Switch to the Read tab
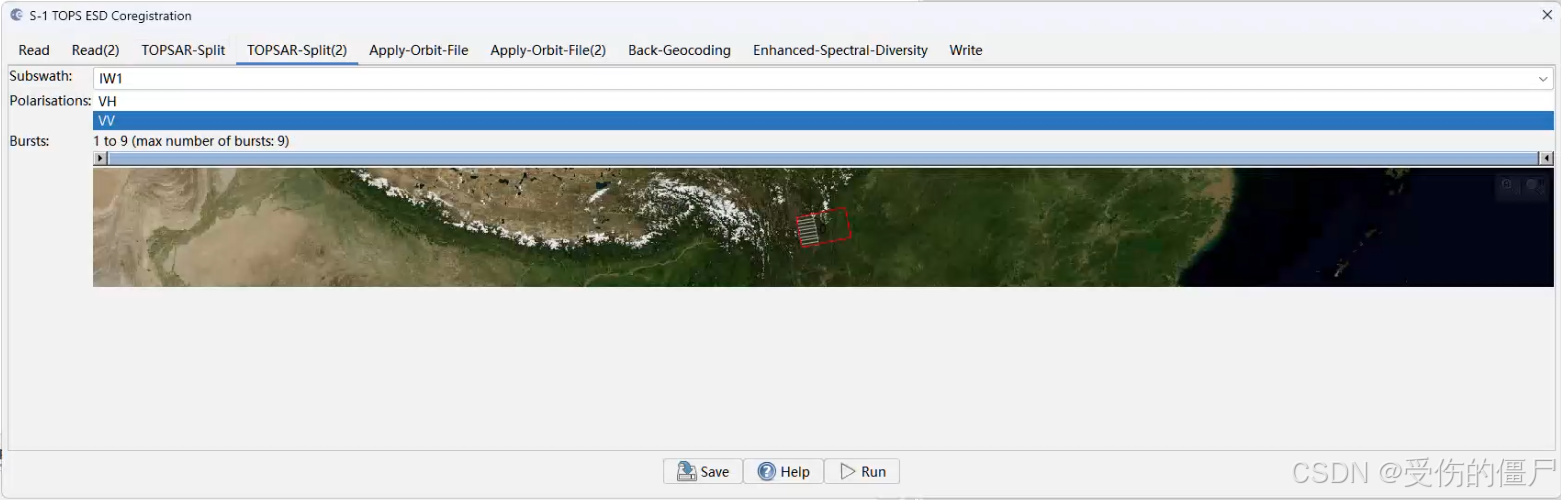This screenshot has width=1561, height=500. point(34,50)
